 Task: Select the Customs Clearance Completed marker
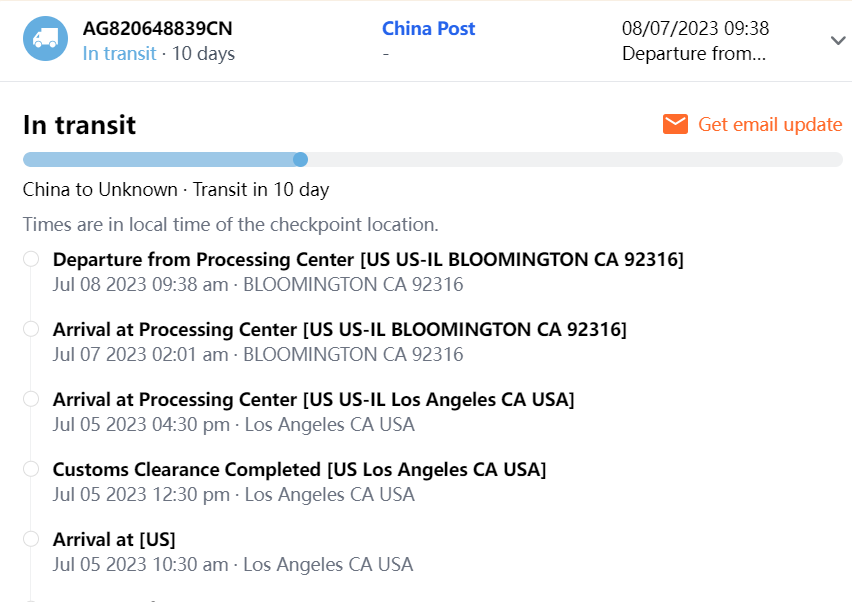[x=31, y=469]
